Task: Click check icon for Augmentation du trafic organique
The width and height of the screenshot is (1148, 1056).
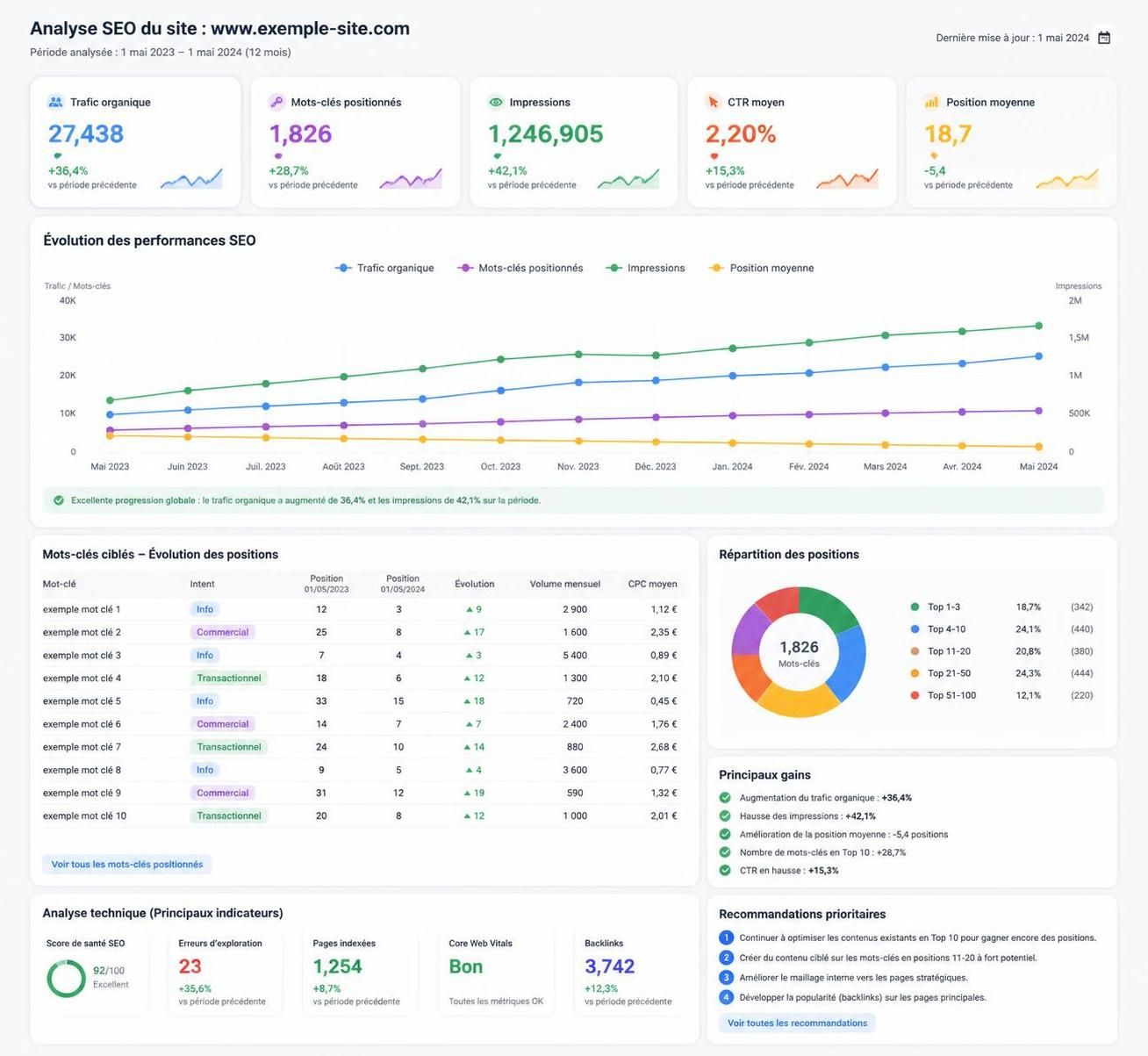Action: point(725,798)
